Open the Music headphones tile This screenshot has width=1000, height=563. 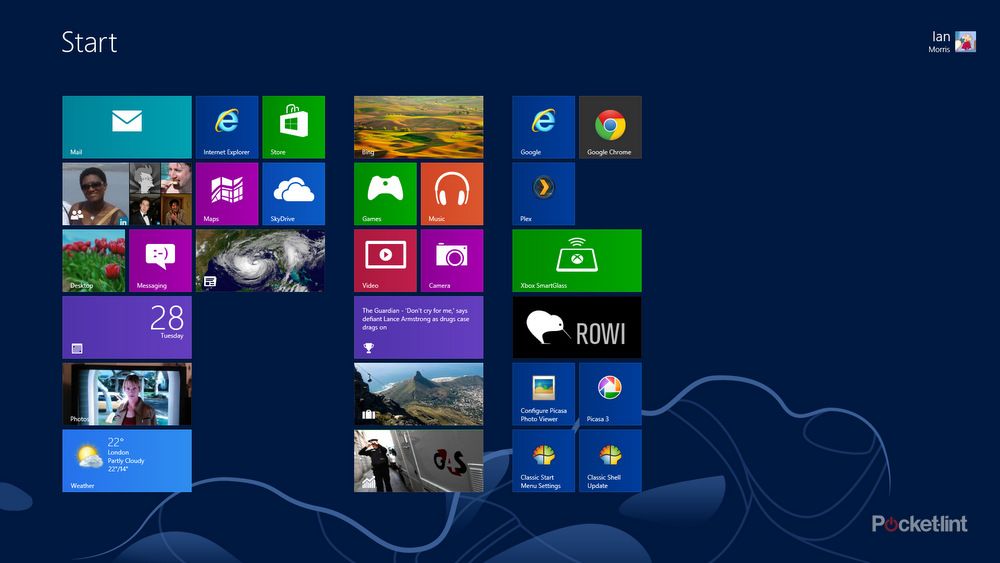coord(451,194)
